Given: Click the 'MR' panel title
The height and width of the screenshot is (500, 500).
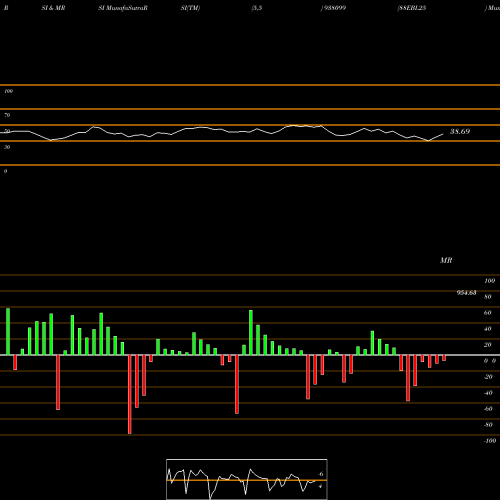Looking at the screenshot, I should (446, 260).
